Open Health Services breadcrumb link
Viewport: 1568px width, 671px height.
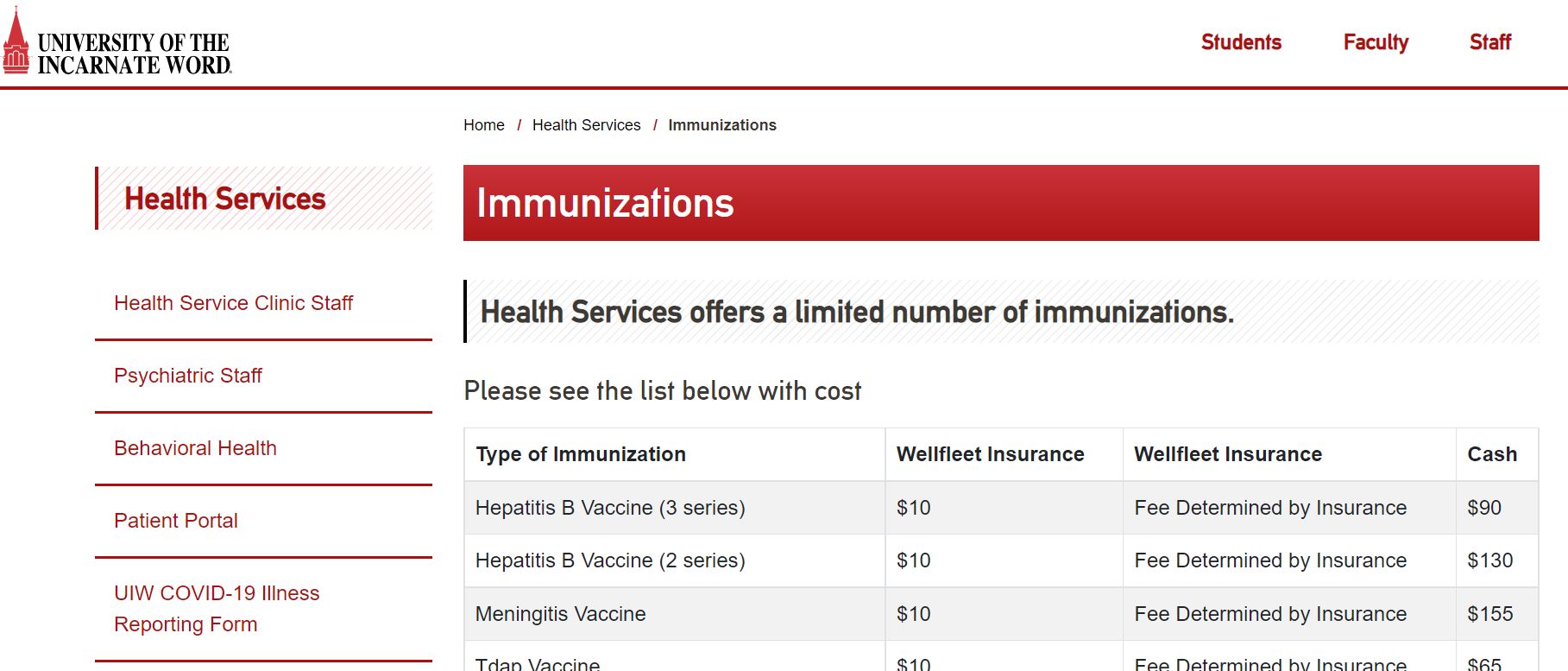[587, 125]
